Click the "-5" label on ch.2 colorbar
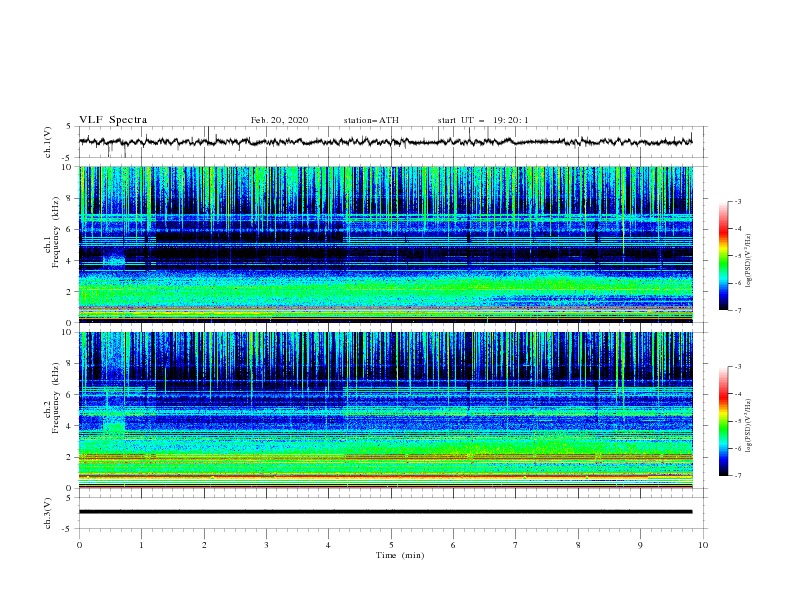This screenshot has height=612, width=792. (737, 421)
